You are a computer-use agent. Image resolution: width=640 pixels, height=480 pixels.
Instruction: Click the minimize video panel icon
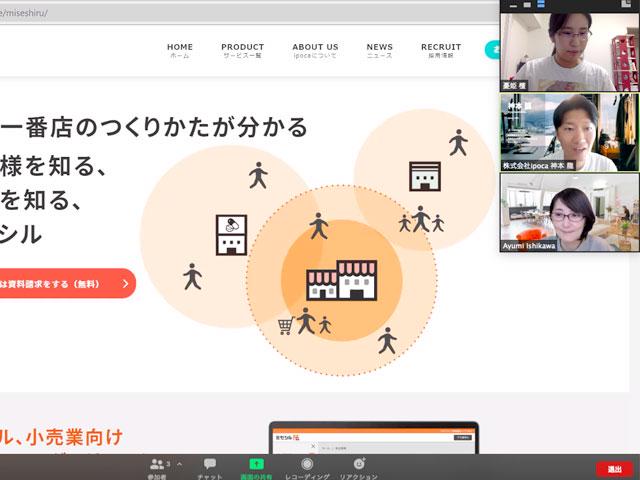[x=513, y=6]
